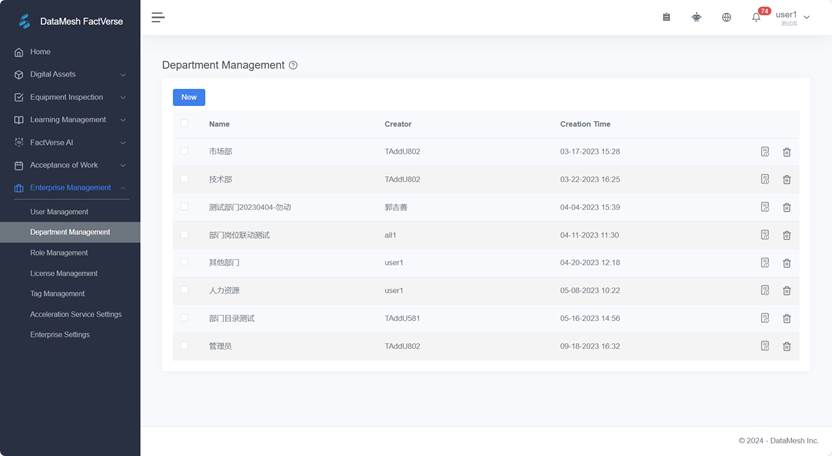Viewport: 832px width, 456px height.
Task: Check the select-all checkbox in table header
Action: [x=184, y=124]
